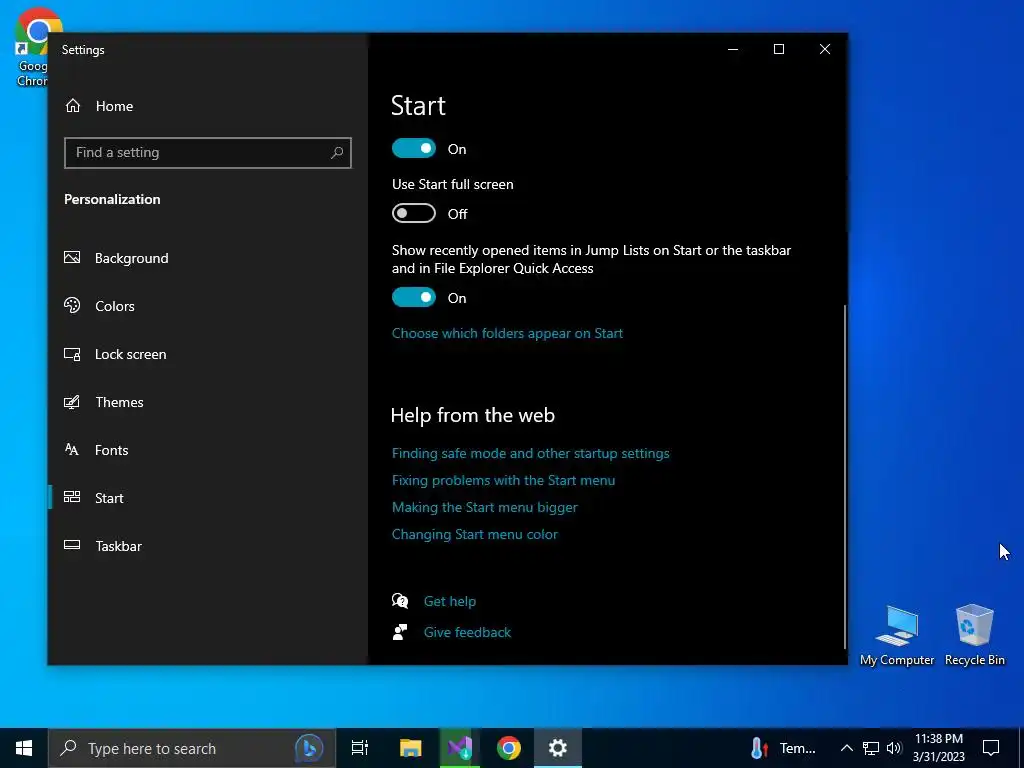Click the Colors palette icon

coord(72,305)
